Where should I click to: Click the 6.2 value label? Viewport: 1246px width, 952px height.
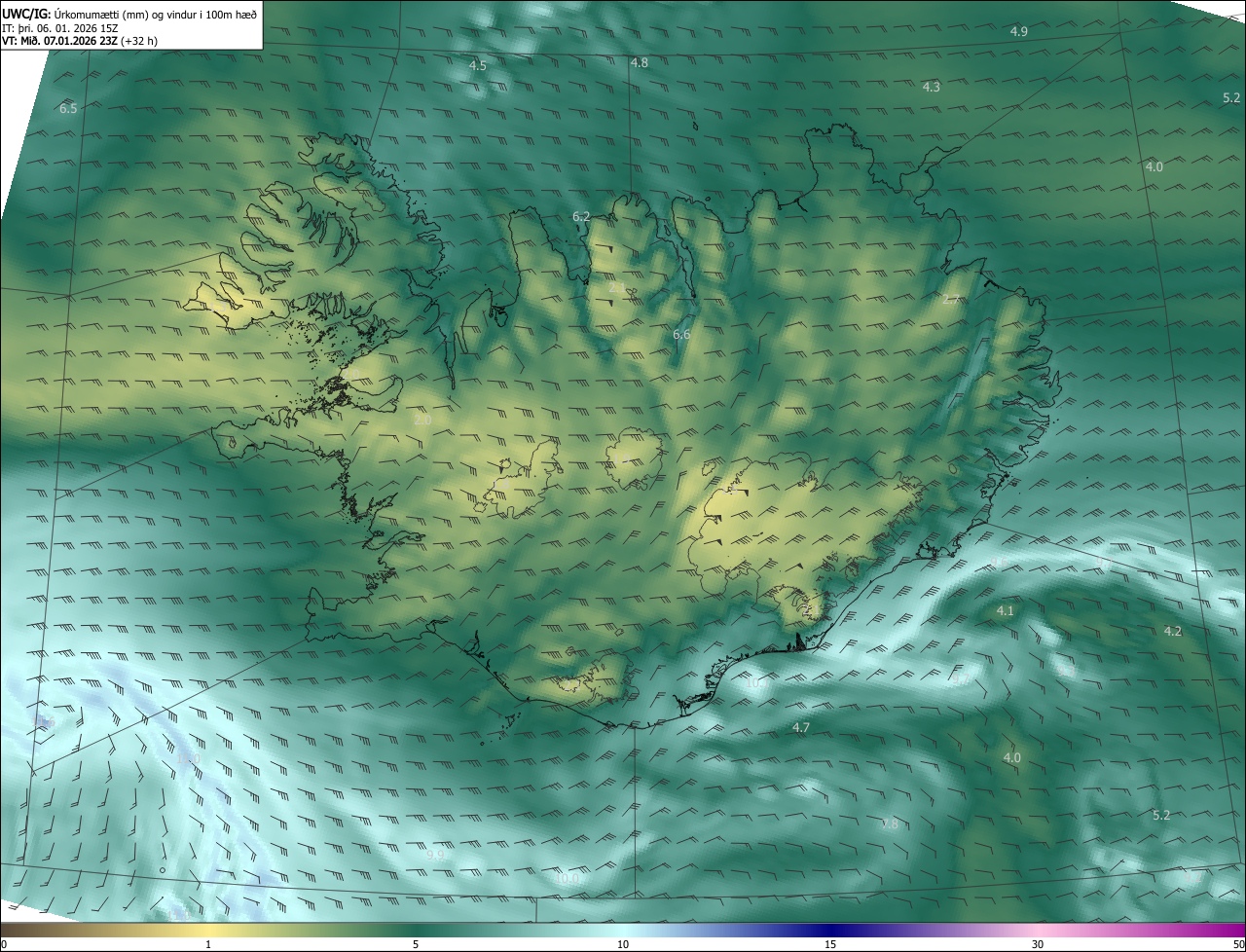[x=581, y=216]
